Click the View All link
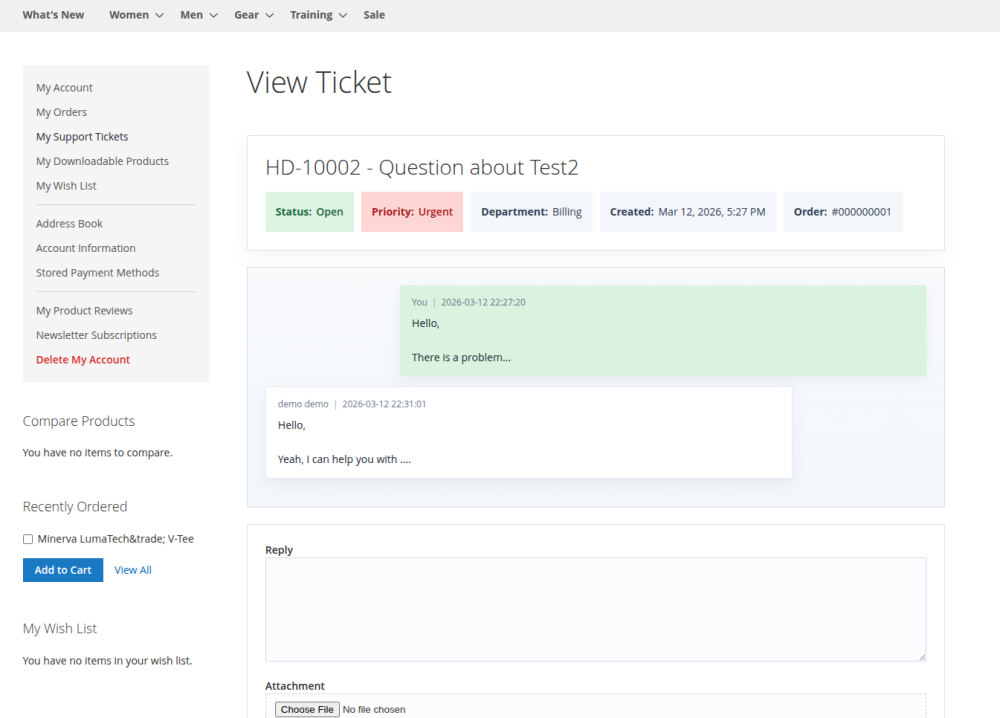1000x718 pixels. tap(133, 570)
